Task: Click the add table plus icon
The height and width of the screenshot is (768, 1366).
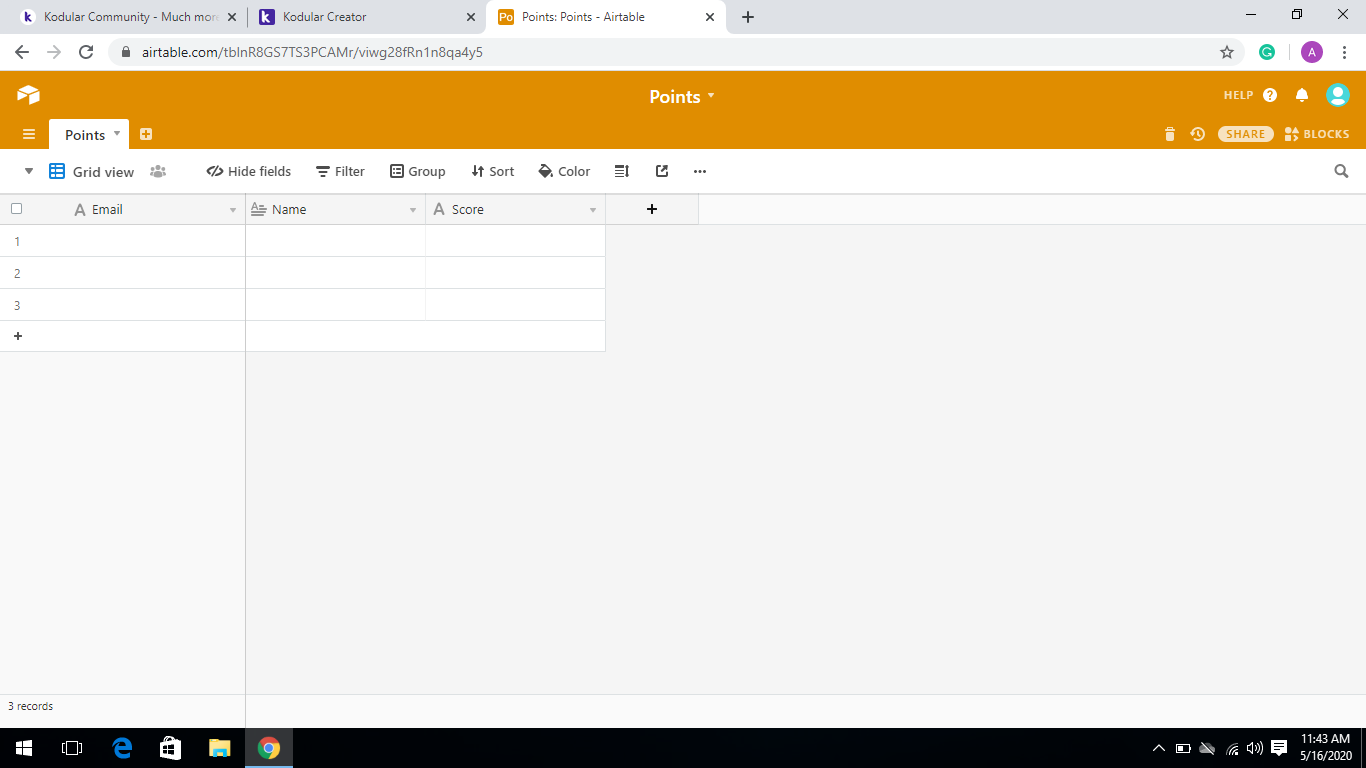Action: click(x=146, y=134)
